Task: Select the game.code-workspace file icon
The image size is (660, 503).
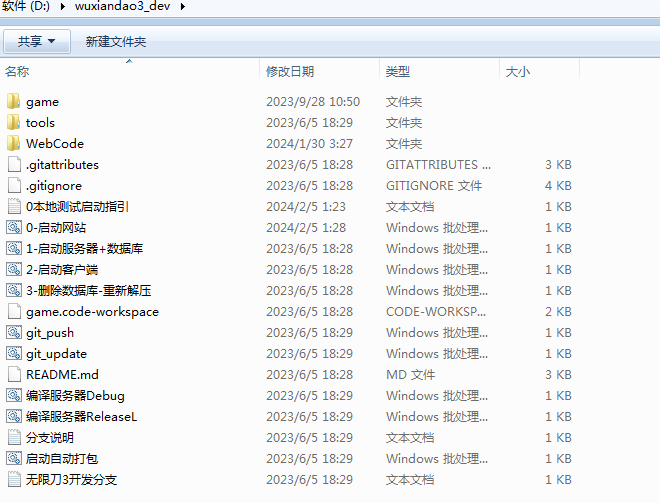Action: pos(13,311)
